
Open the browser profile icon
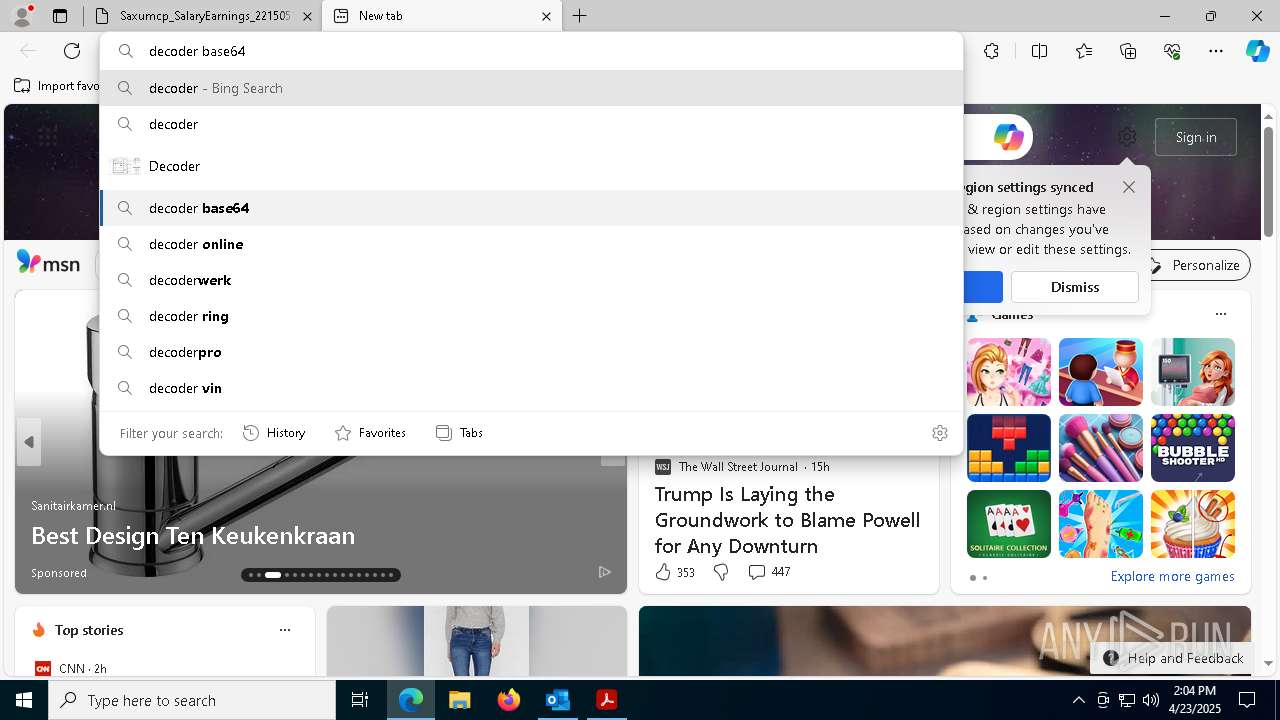coord(22,16)
